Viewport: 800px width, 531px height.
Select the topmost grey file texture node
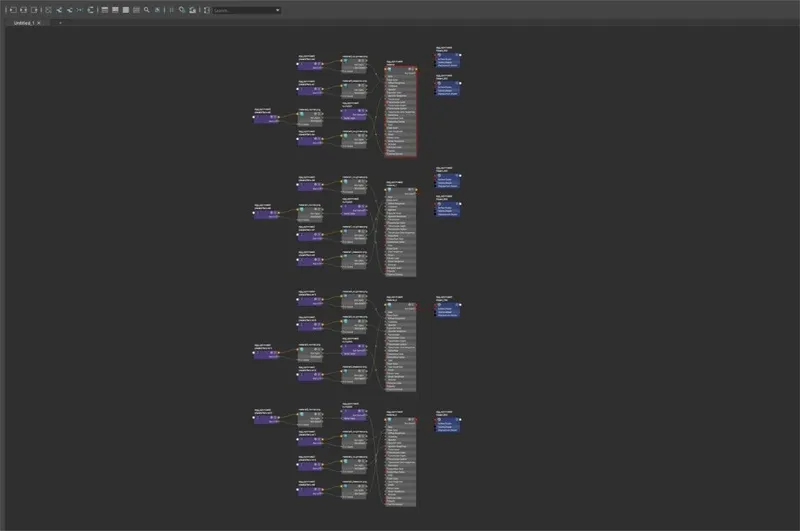(x=354, y=65)
